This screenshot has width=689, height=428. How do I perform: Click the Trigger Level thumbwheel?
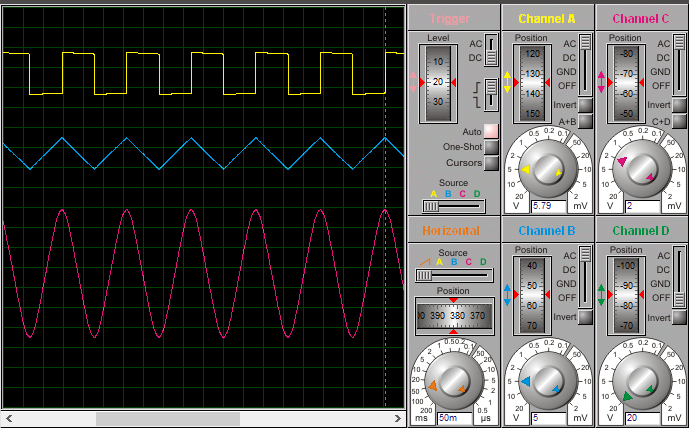point(438,83)
